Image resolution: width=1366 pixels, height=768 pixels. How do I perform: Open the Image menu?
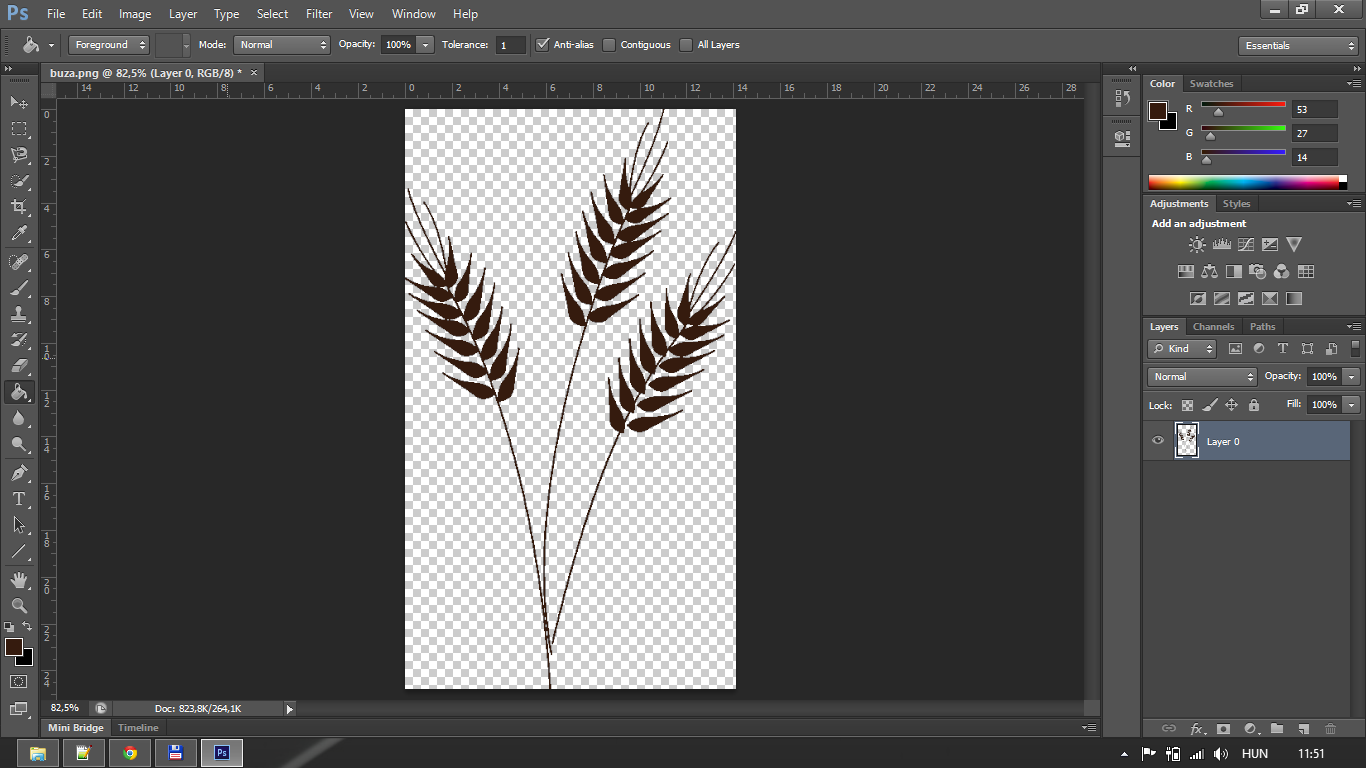click(x=135, y=14)
